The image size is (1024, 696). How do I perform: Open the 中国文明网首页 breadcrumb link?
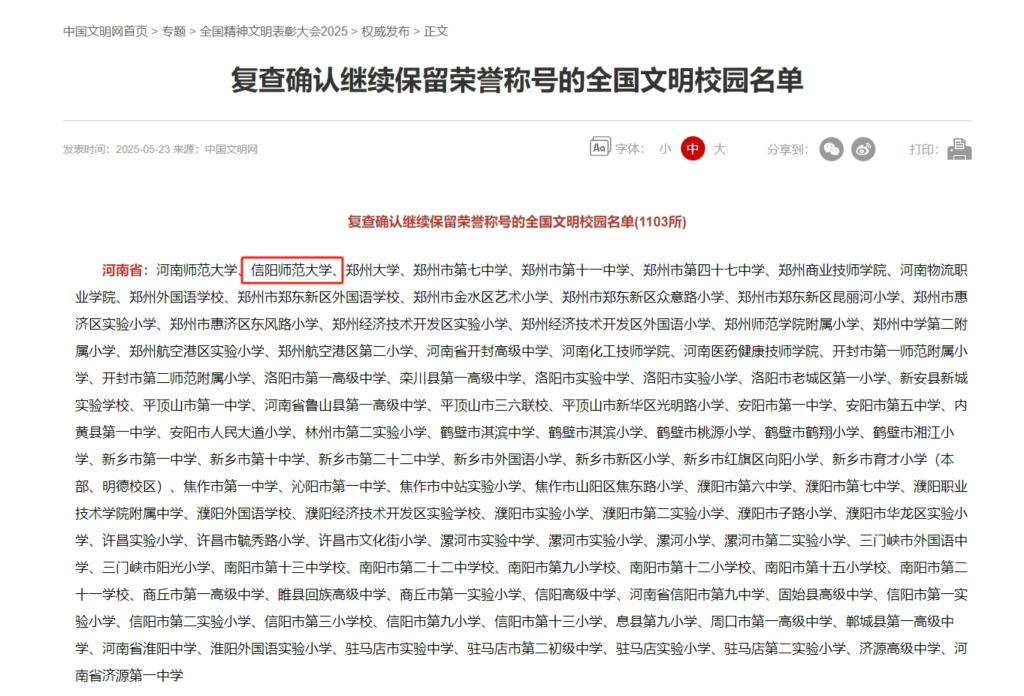click(105, 31)
